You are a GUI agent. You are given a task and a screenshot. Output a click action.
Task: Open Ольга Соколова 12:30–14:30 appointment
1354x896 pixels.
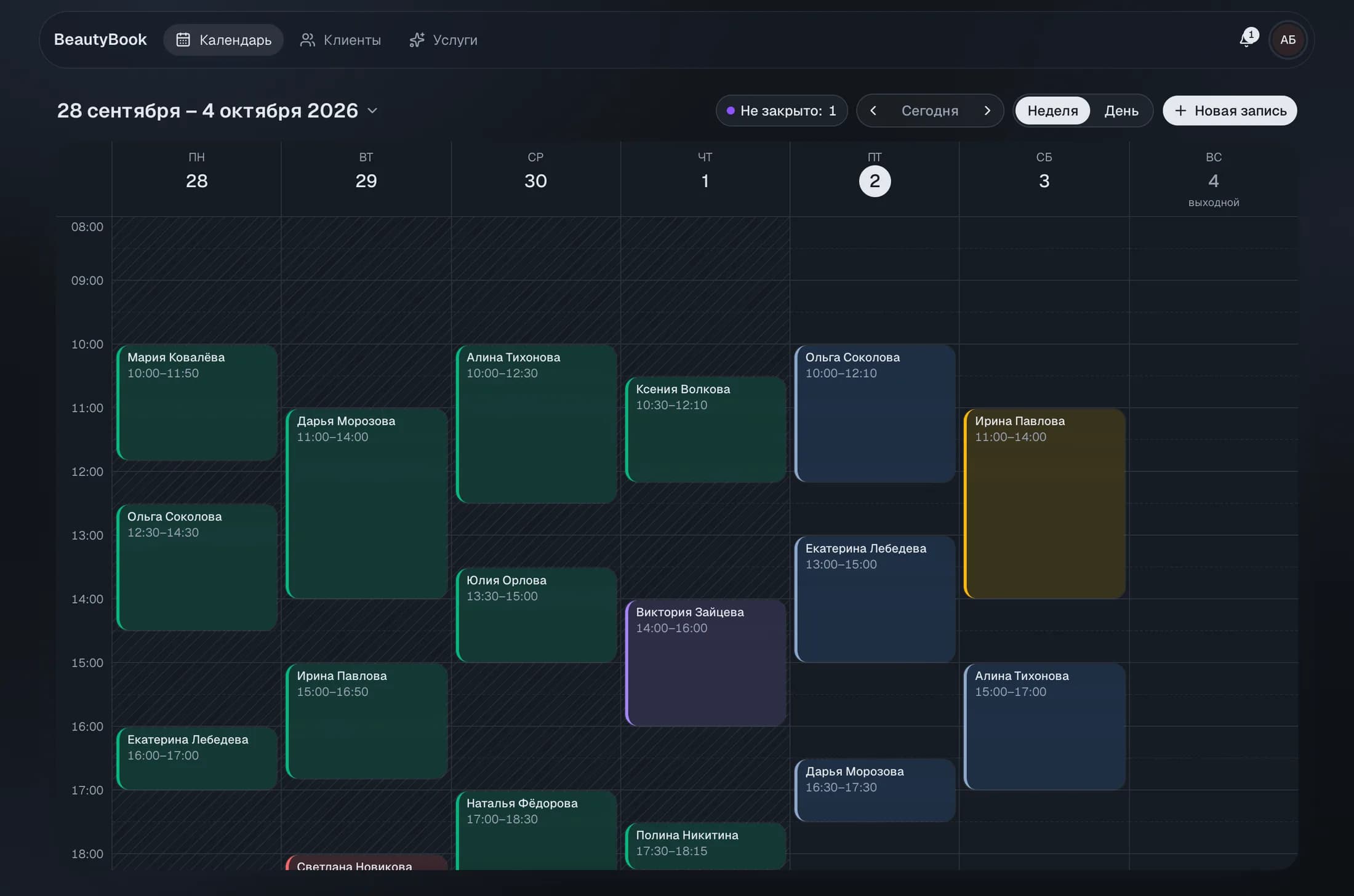197,567
